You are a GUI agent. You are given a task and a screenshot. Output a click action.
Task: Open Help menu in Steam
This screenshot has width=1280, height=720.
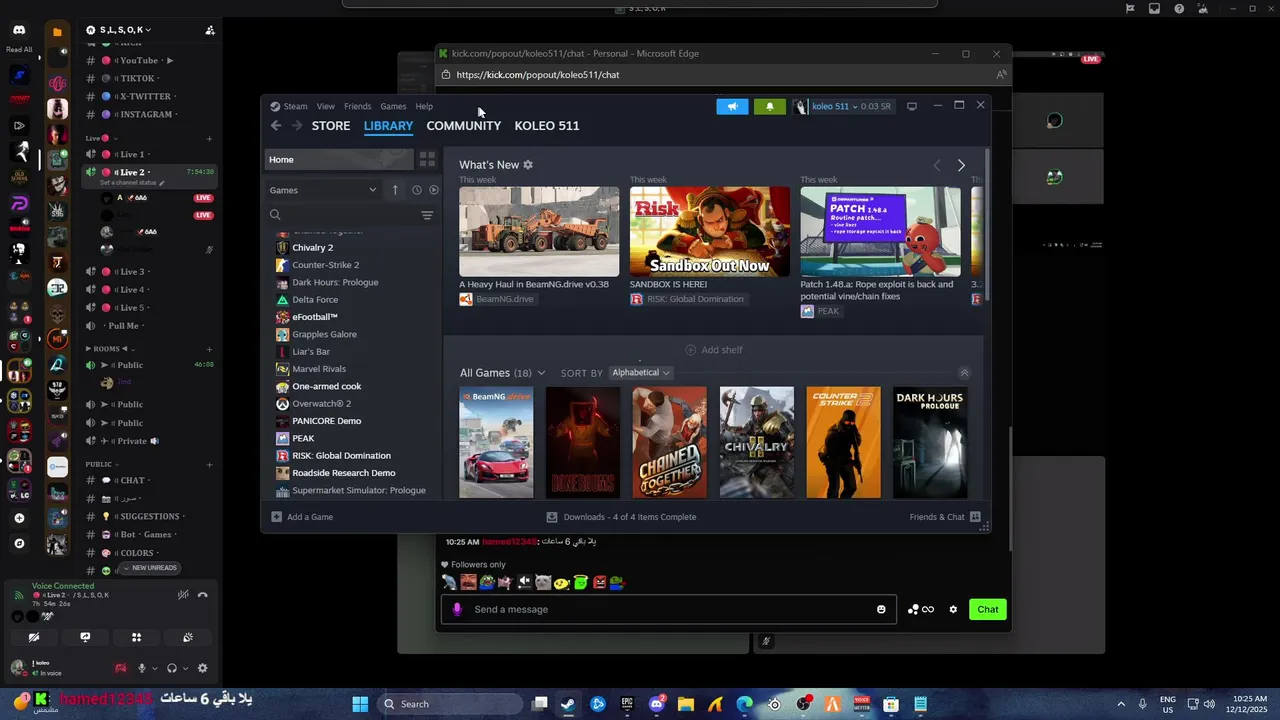[424, 106]
